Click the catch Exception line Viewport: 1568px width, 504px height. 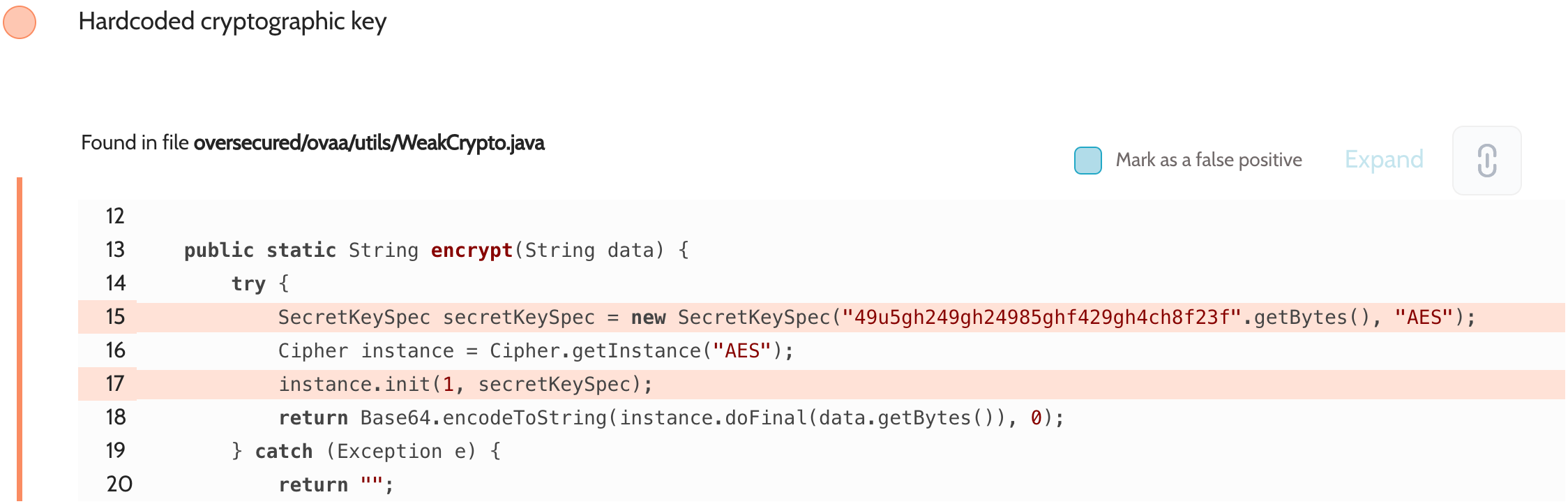click(366, 452)
